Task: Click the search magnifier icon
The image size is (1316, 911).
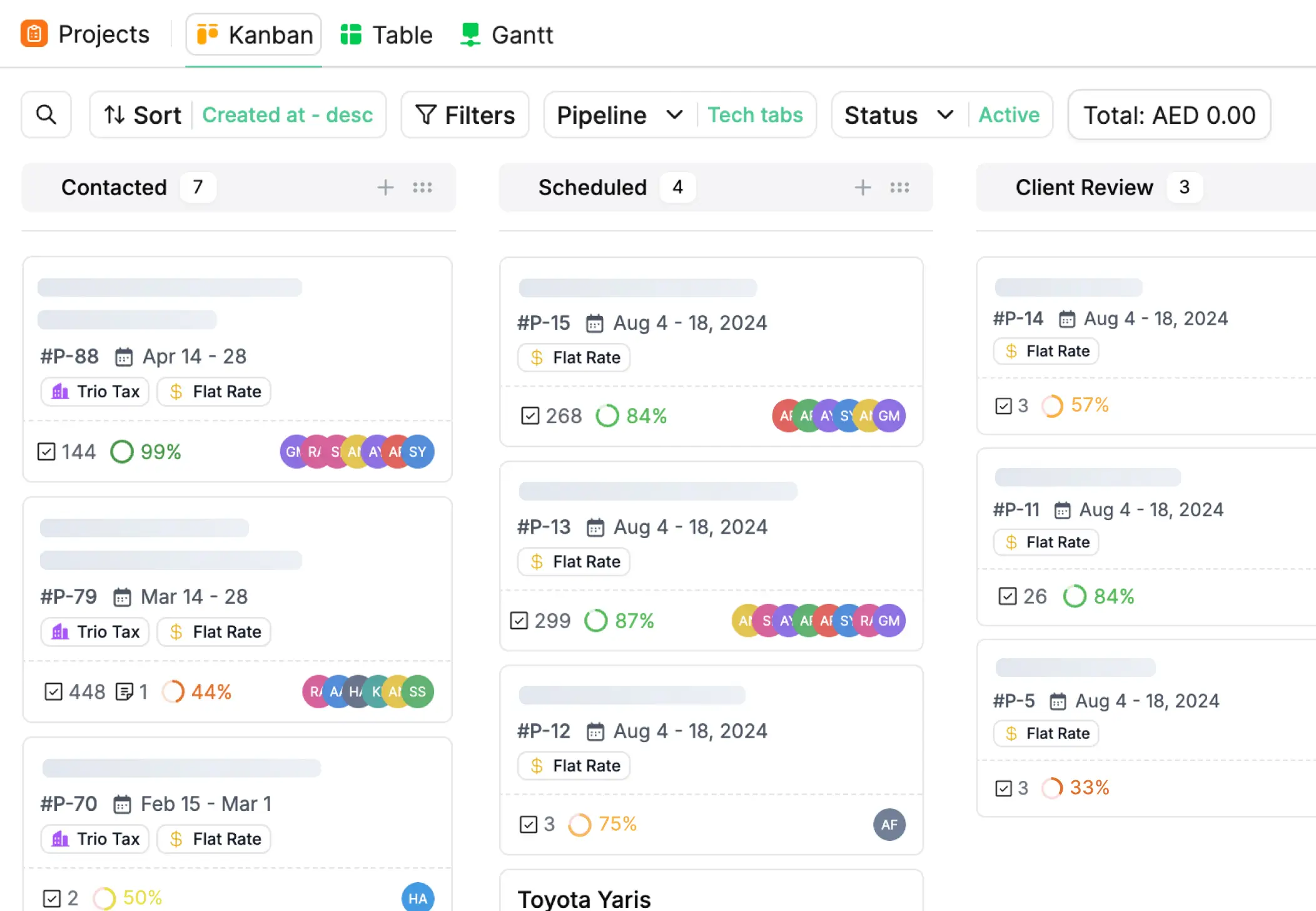Action: [46, 115]
